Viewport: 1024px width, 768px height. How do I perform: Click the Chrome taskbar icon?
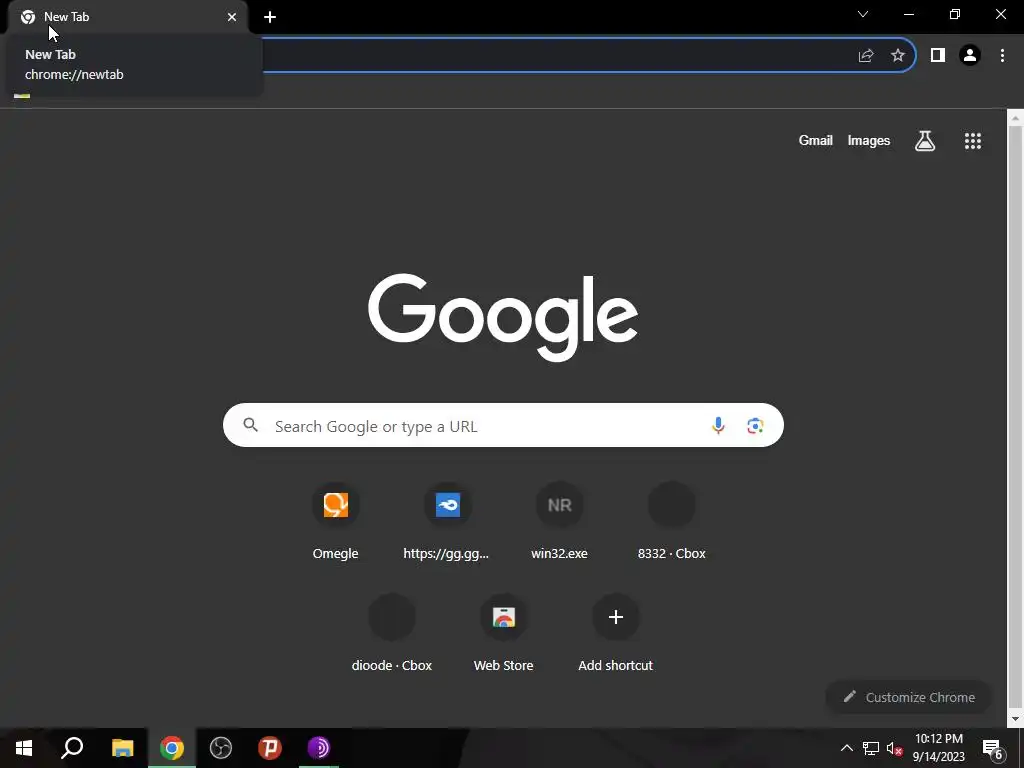(x=172, y=748)
